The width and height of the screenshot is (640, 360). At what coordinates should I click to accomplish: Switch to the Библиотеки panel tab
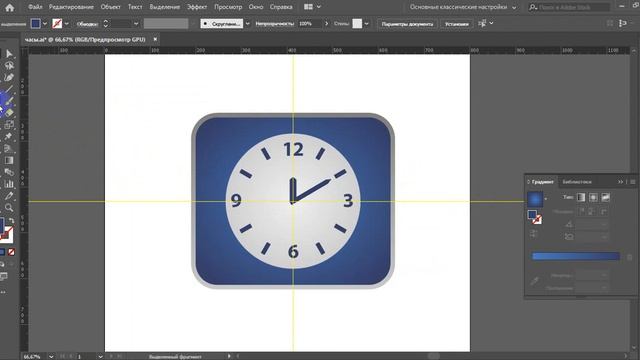(x=577, y=182)
